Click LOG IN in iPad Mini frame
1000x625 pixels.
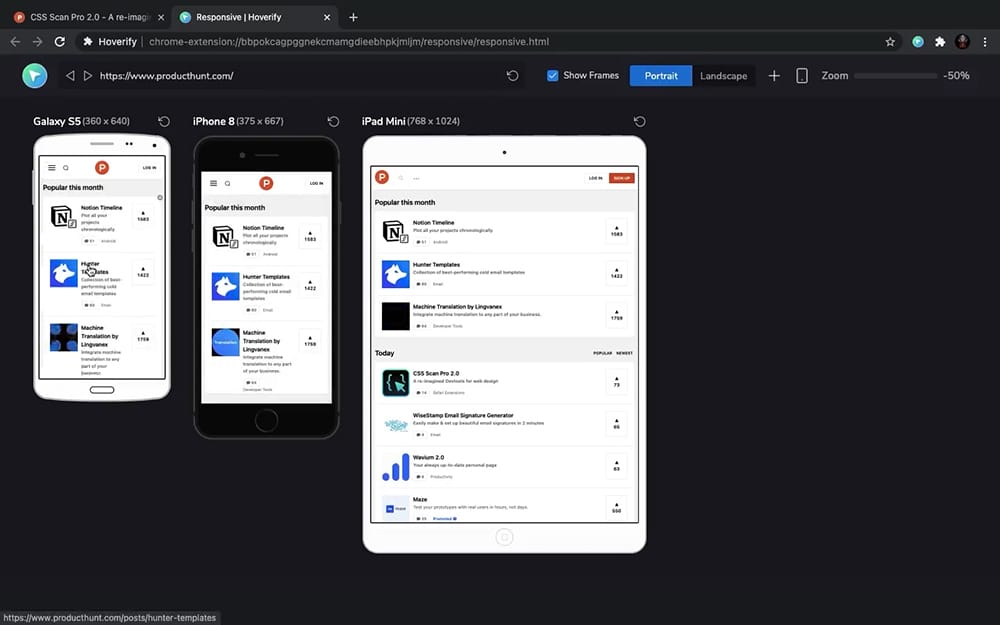pos(595,179)
